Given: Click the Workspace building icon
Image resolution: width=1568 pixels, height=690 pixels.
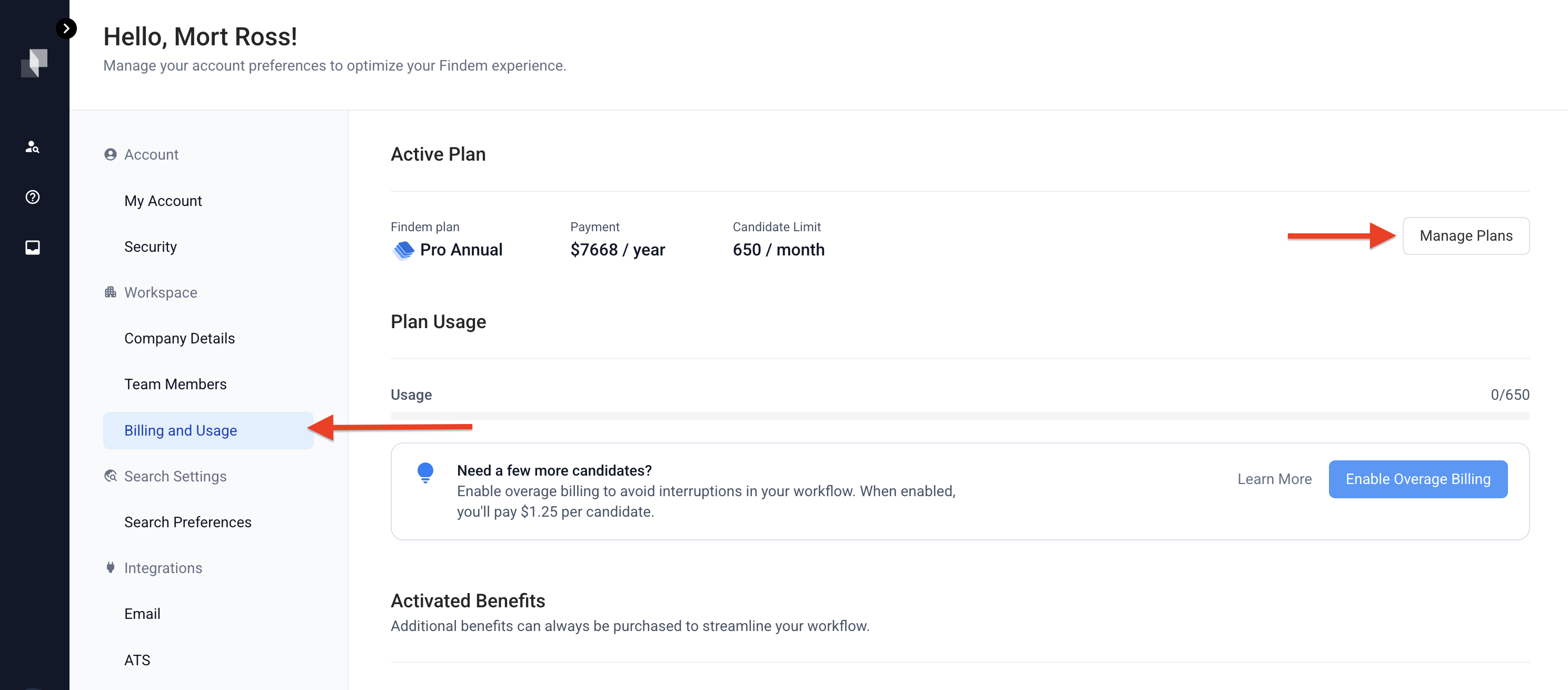Looking at the screenshot, I should (x=110, y=292).
